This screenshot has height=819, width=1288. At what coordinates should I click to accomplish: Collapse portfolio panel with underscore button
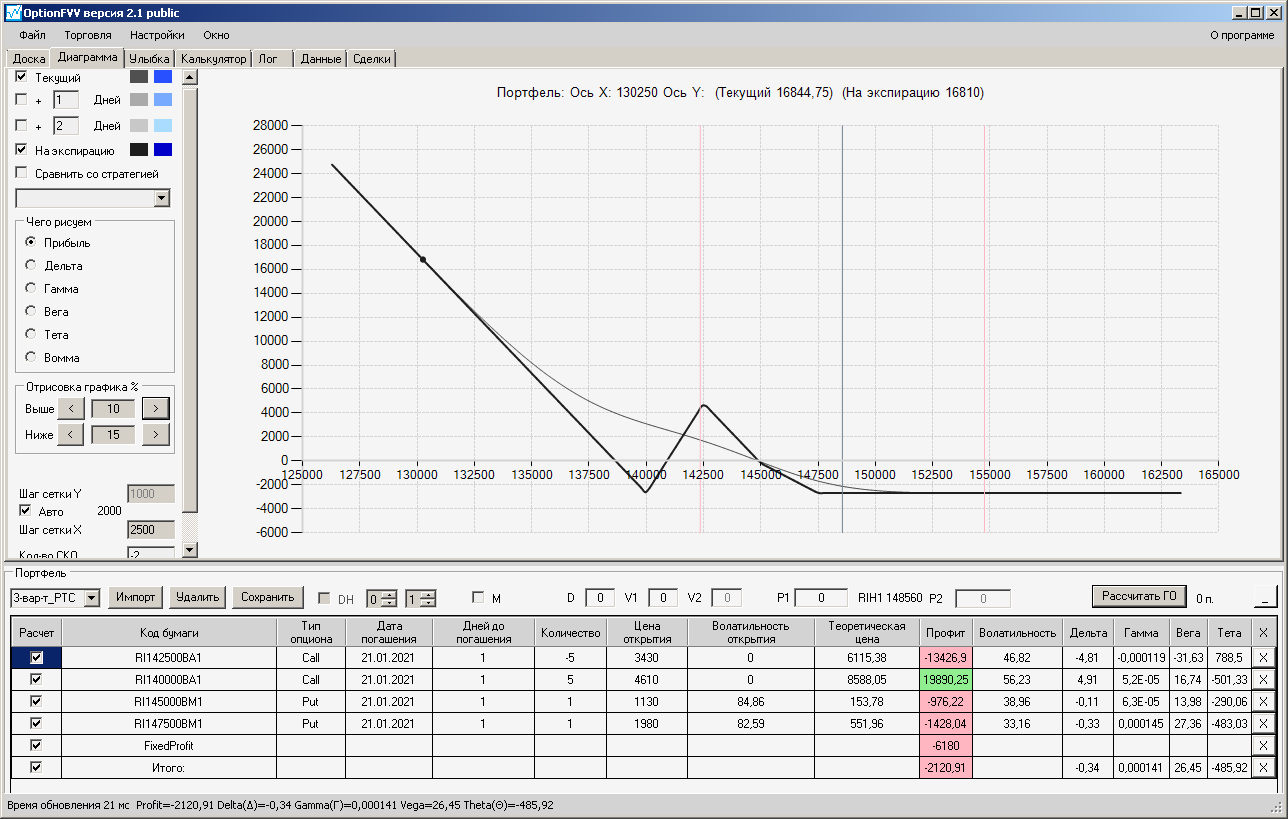(1265, 597)
